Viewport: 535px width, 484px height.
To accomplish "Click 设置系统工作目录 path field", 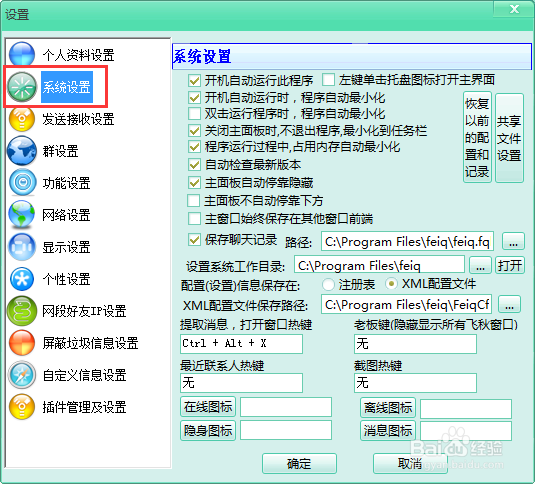I will coord(379,265).
